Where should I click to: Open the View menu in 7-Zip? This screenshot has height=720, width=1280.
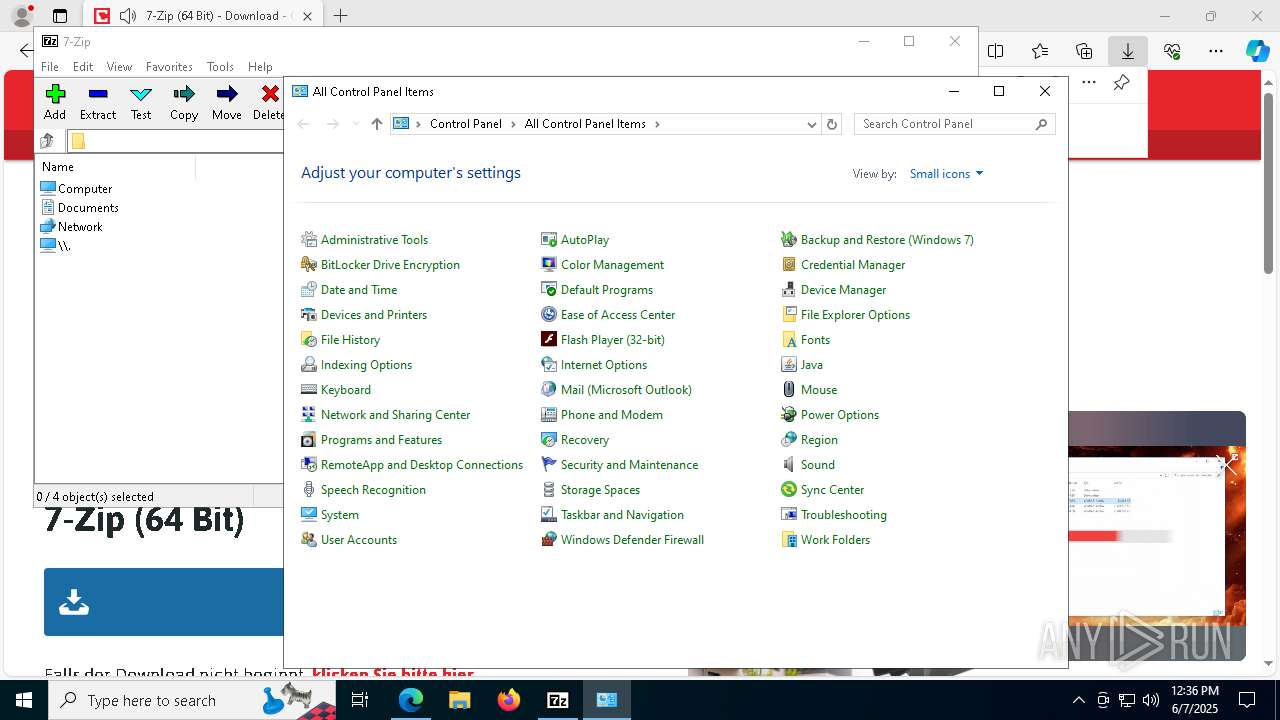click(119, 67)
